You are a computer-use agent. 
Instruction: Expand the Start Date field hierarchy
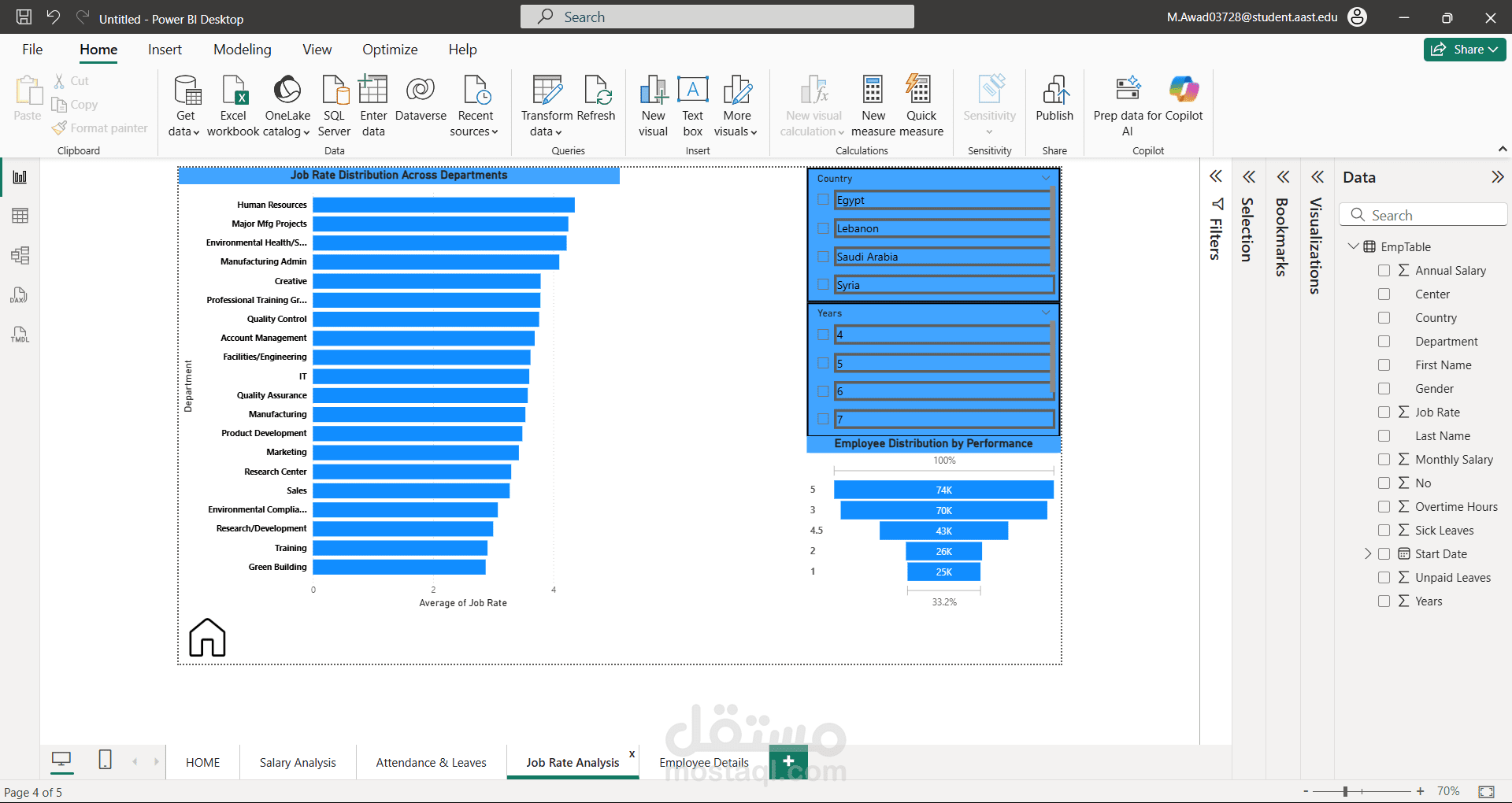tap(1368, 554)
